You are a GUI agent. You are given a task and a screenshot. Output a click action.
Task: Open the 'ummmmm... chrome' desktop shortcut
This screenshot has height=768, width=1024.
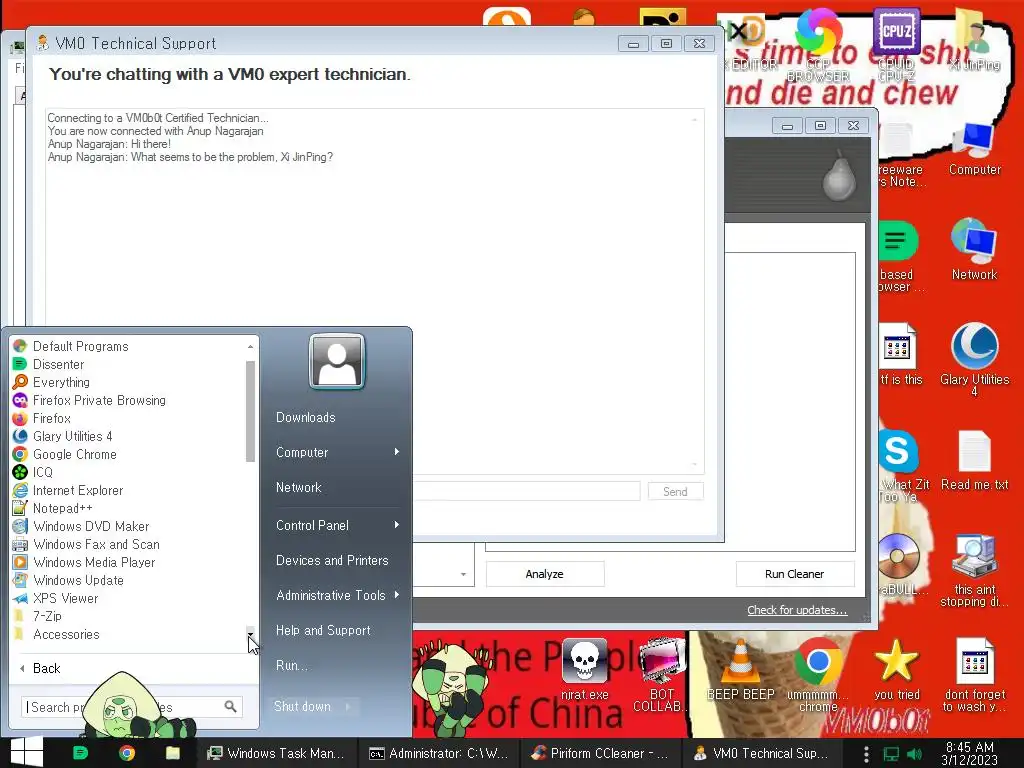point(818,675)
